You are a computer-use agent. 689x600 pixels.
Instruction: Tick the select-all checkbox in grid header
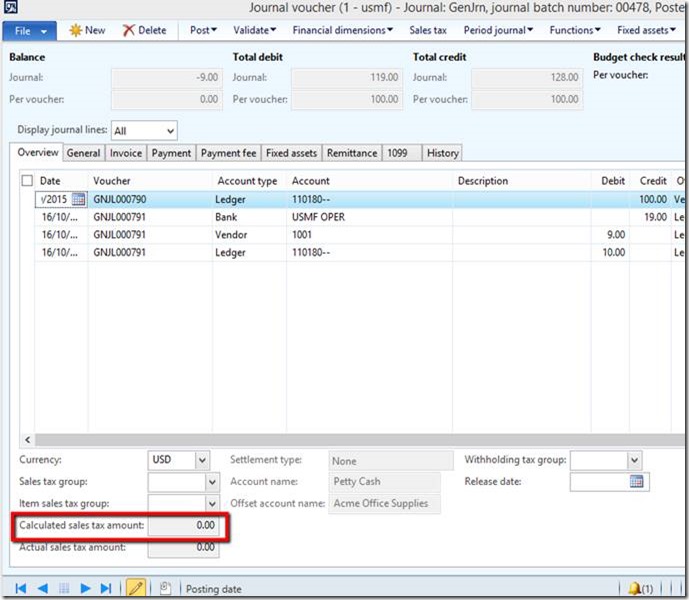coord(27,181)
